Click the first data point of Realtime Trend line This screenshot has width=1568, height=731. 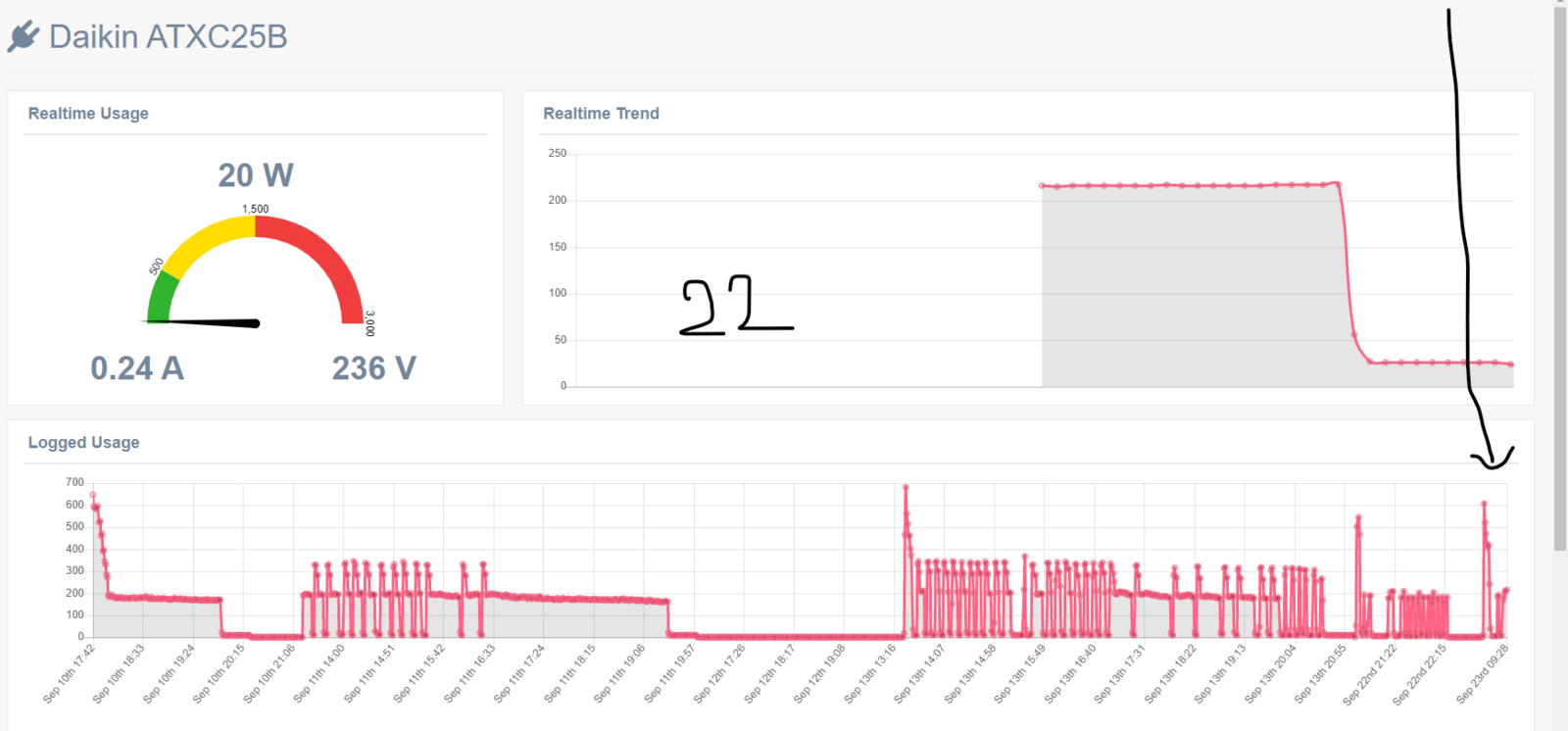pyautogui.click(x=1042, y=185)
